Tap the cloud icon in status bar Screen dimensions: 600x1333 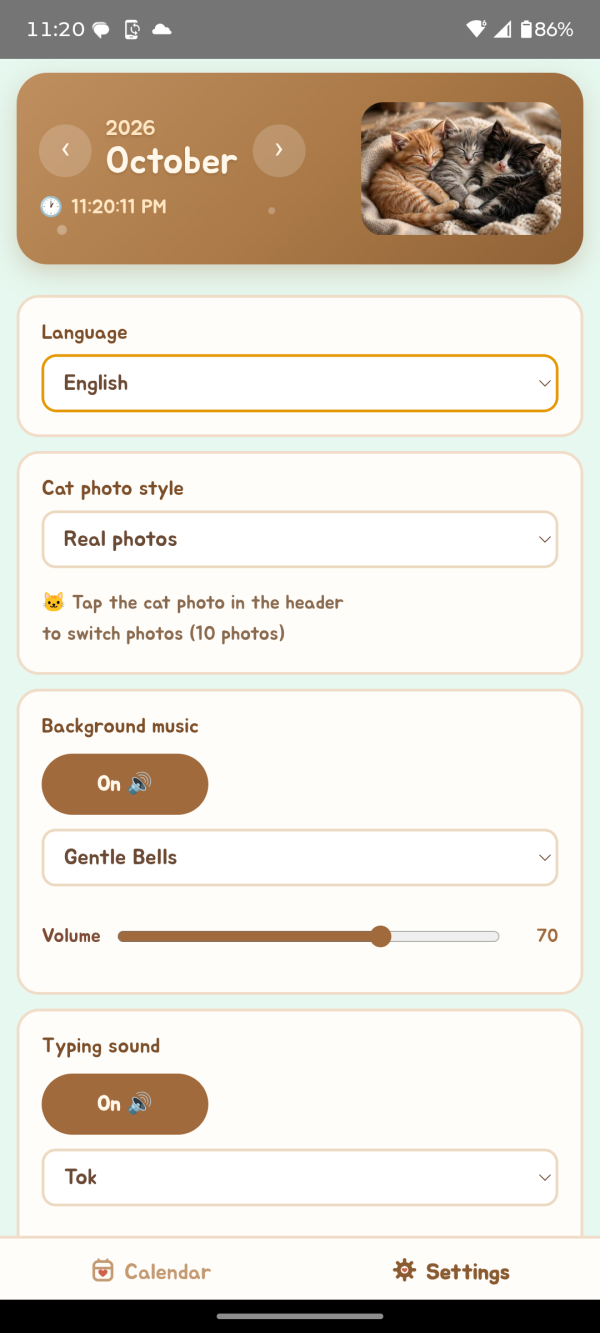tap(161, 30)
